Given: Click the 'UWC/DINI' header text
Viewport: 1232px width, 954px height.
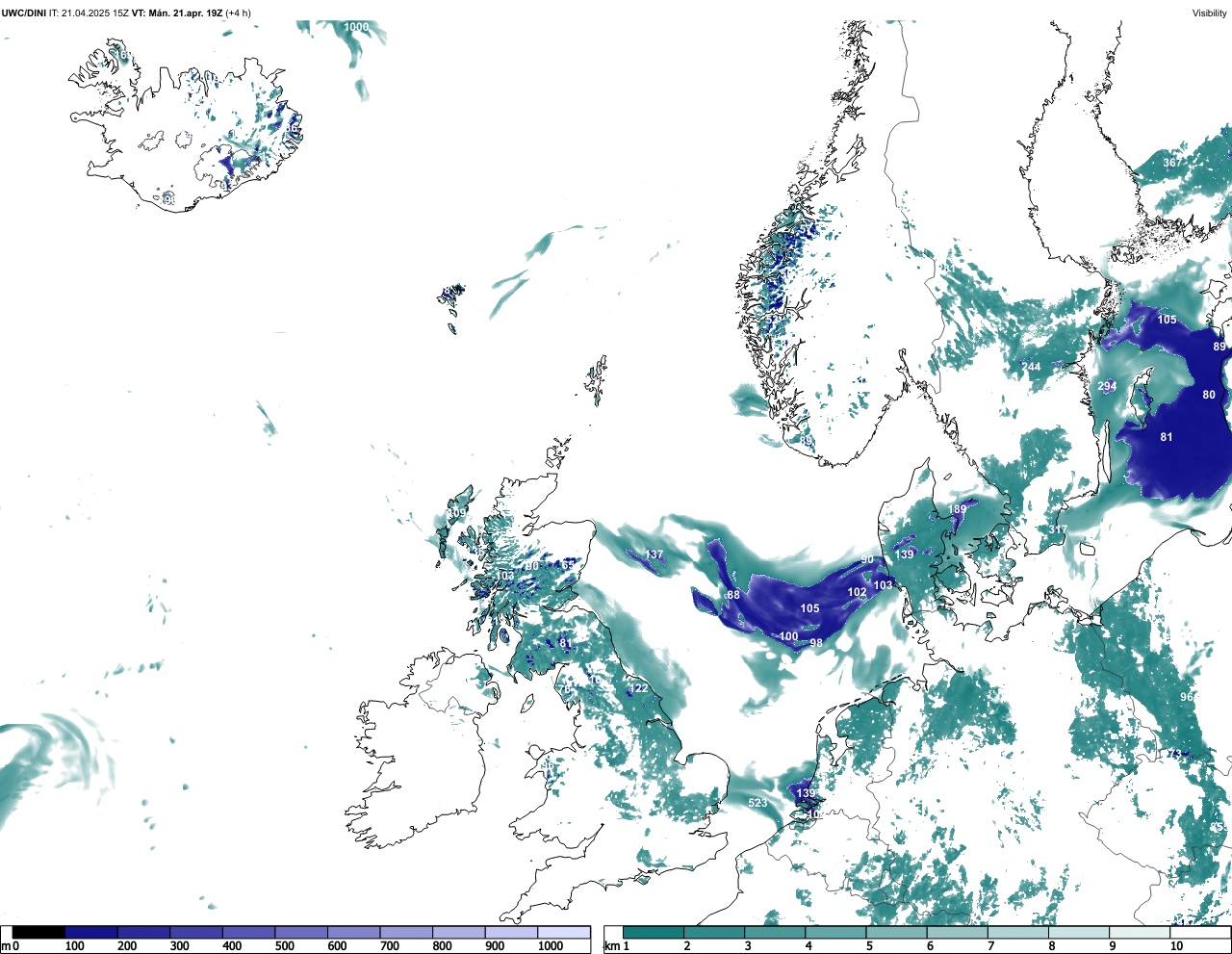Looking at the screenshot, I should coord(24,13).
